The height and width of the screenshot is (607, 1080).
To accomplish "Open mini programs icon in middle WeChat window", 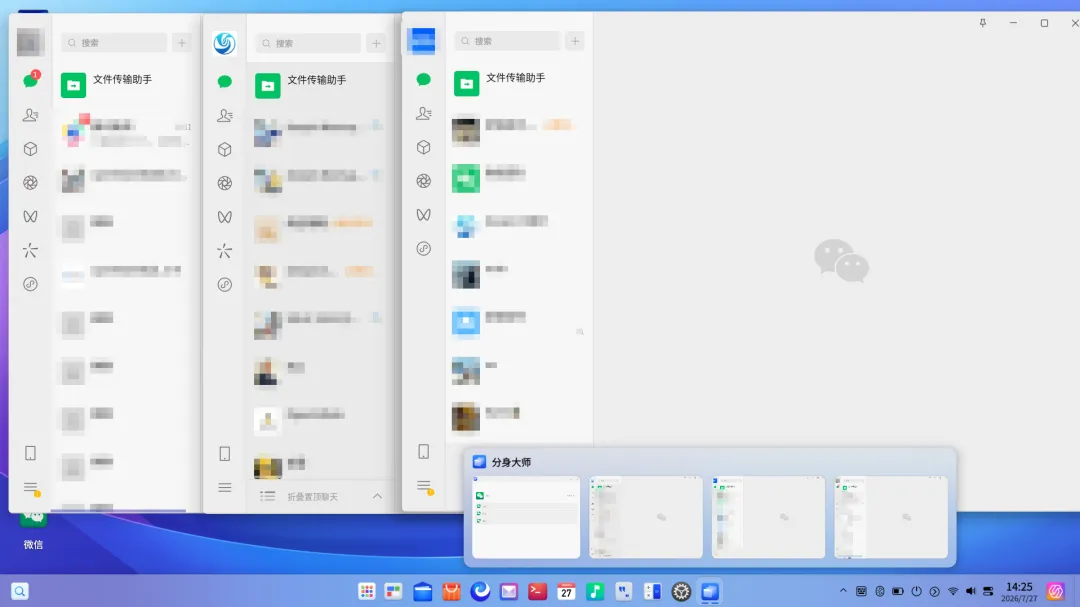I will tap(225, 285).
